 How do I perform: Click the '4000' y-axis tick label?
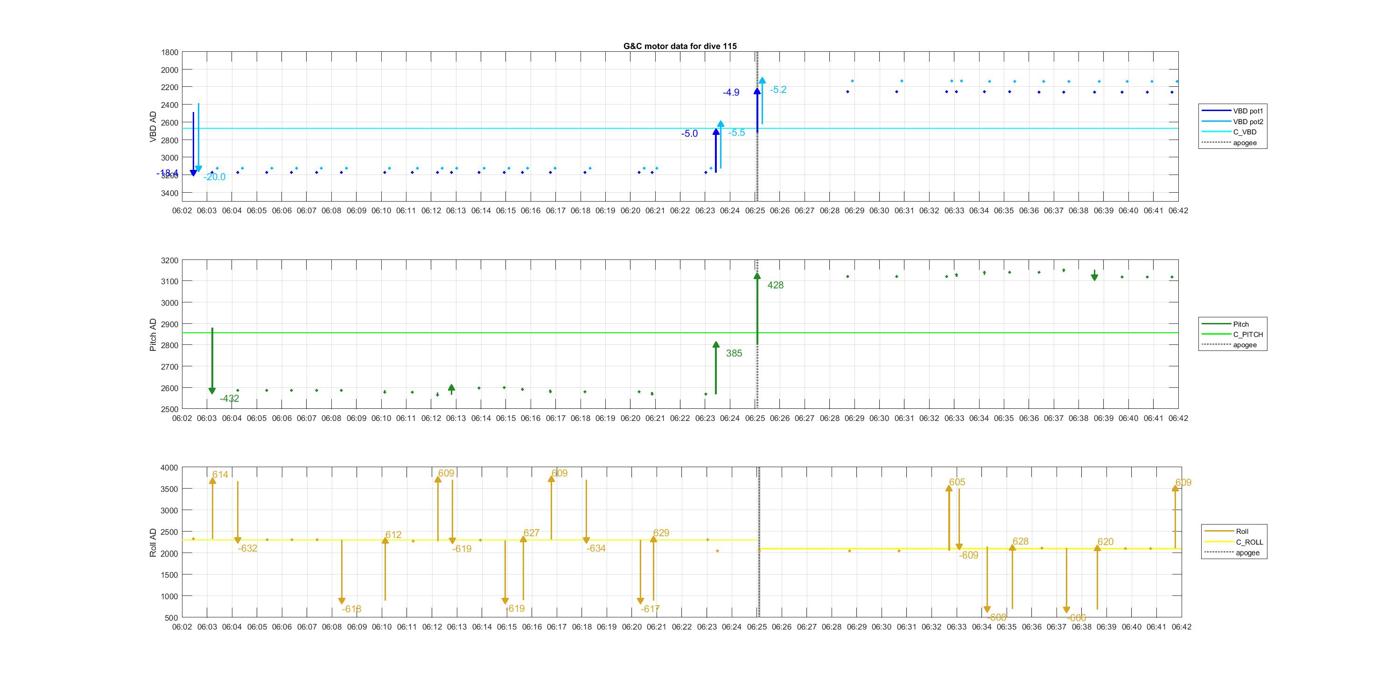170,467
